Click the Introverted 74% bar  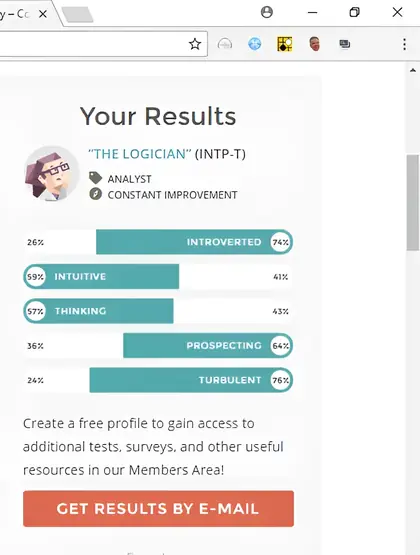tap(194, 242)
